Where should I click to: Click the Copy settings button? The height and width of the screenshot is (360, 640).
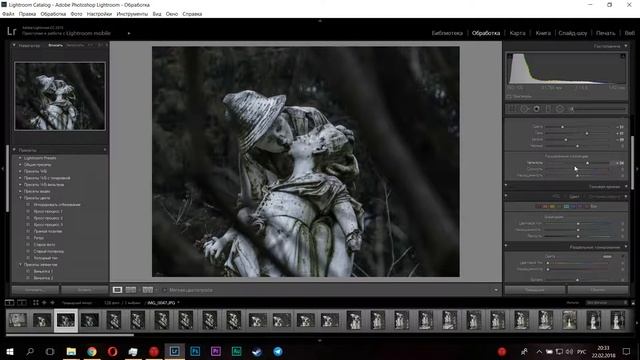coord(36,290)
